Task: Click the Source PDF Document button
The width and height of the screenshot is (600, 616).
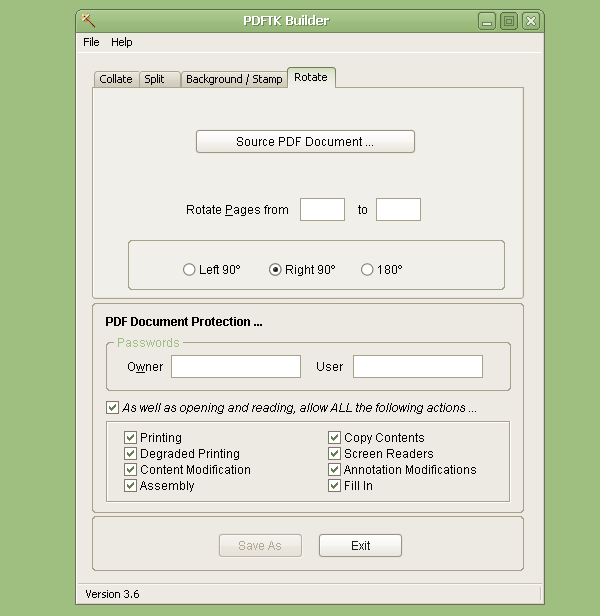Action: click(305, 141)
